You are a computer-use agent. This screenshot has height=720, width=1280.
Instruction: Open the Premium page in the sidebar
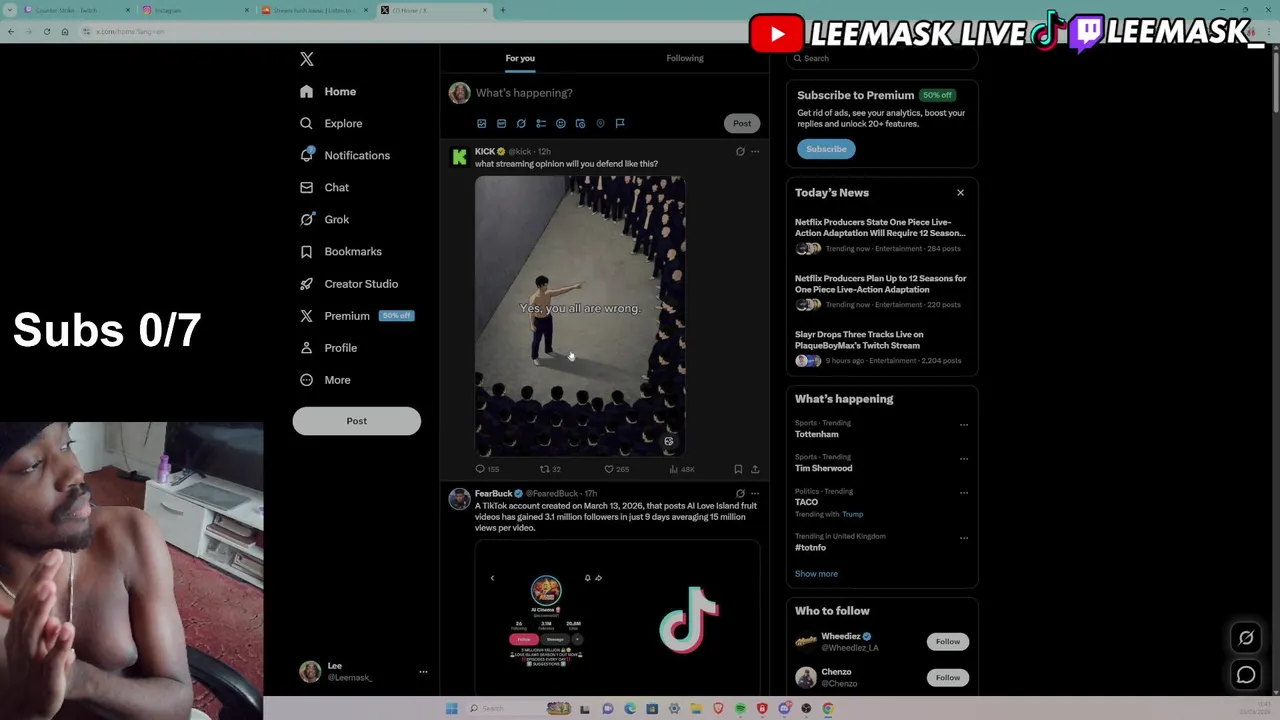coord(356,315)
